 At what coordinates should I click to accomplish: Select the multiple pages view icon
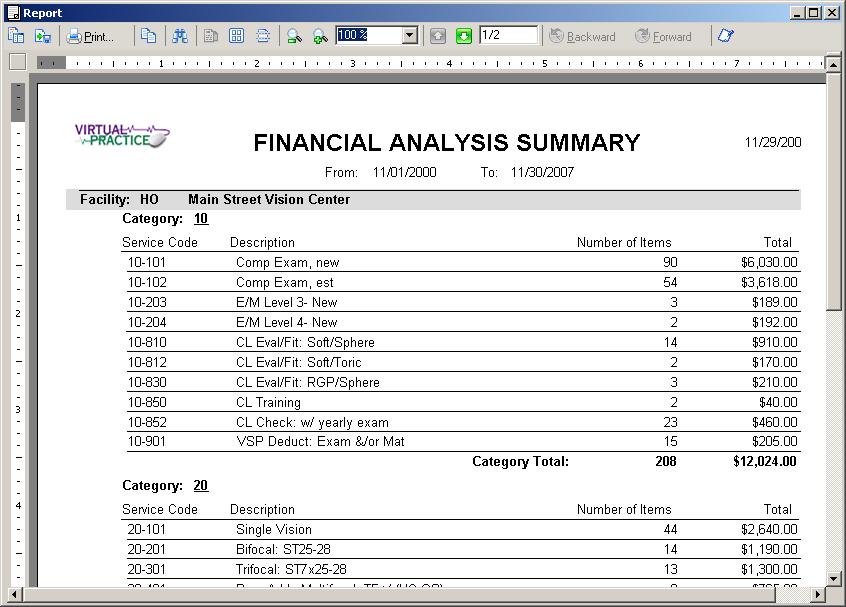click(x=237, y=36)
